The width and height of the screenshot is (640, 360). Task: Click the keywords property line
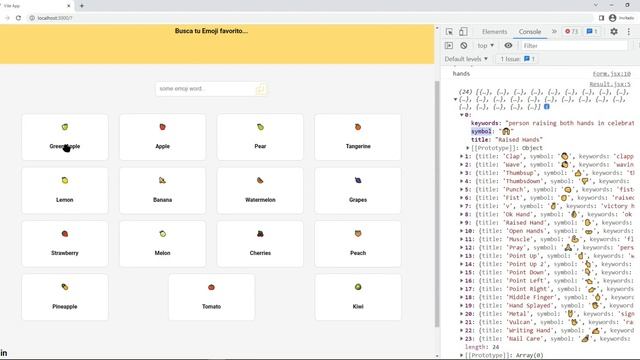click(x=552, y=123)
